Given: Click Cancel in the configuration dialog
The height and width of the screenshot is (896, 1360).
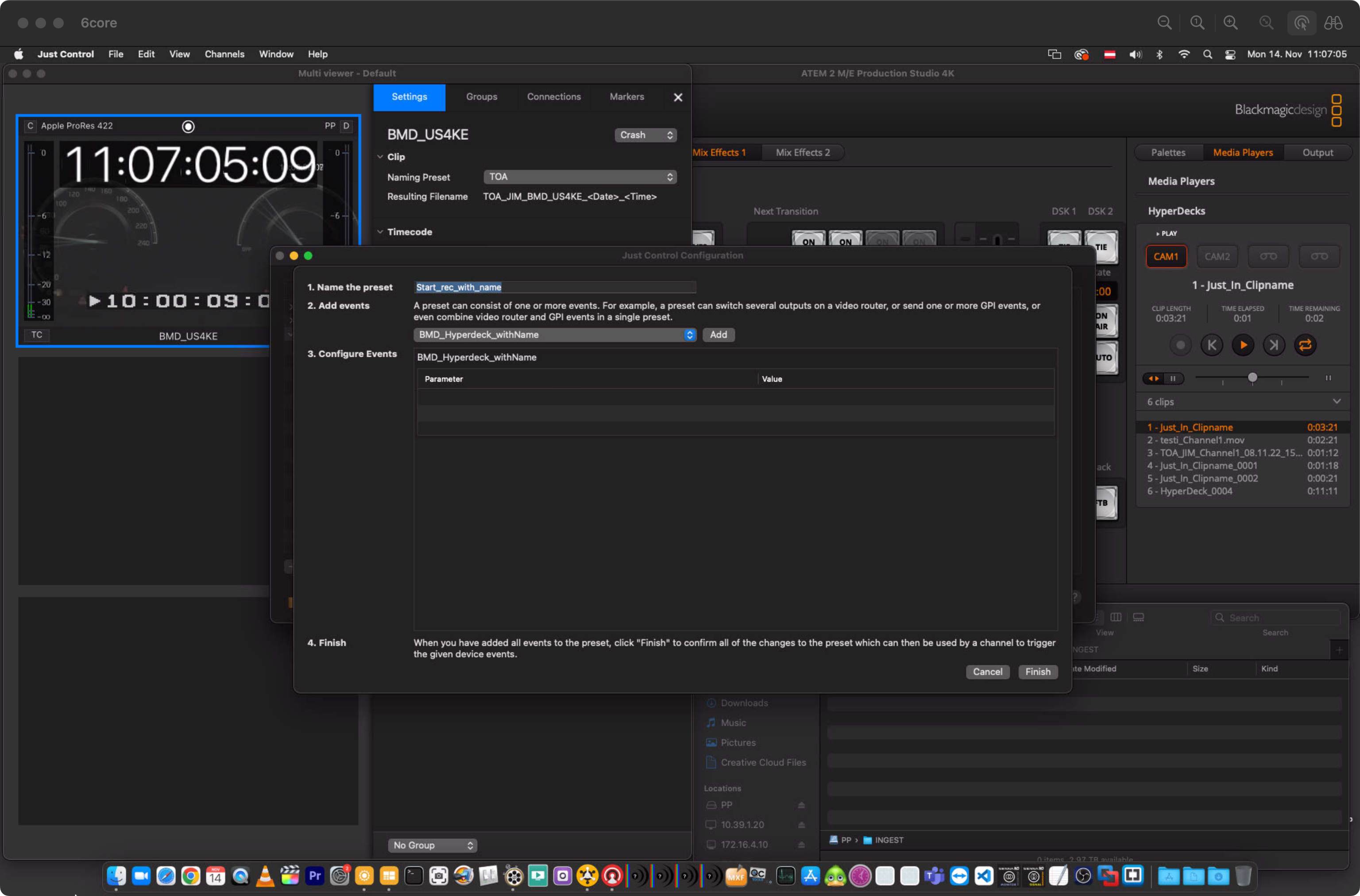Looking at the screenshot, I should tap(987, 672).
